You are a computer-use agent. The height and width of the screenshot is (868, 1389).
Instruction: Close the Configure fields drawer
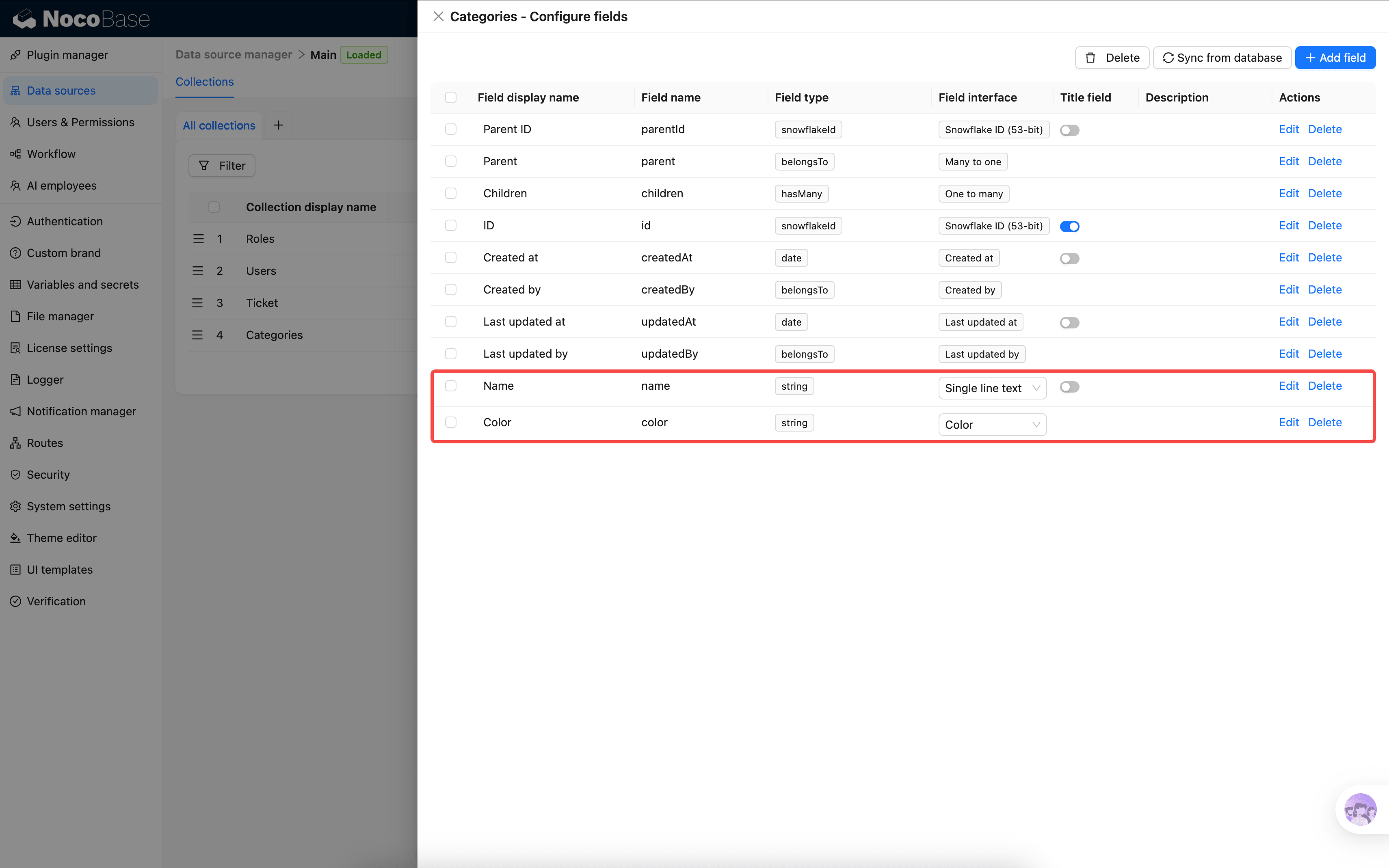pos(438,17)
